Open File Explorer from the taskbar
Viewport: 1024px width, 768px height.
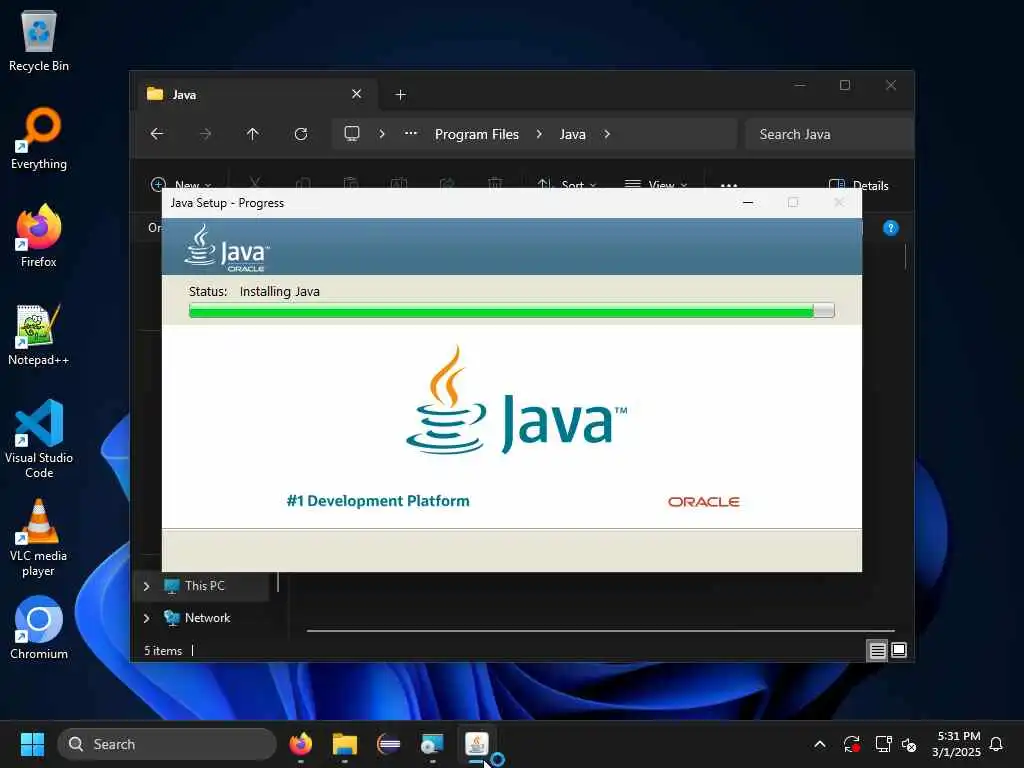345,744
